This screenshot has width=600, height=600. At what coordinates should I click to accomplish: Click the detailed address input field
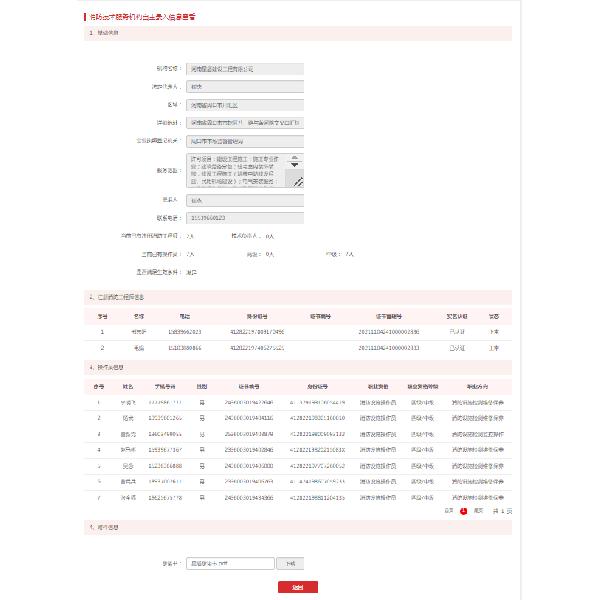(x=245, y=122)
